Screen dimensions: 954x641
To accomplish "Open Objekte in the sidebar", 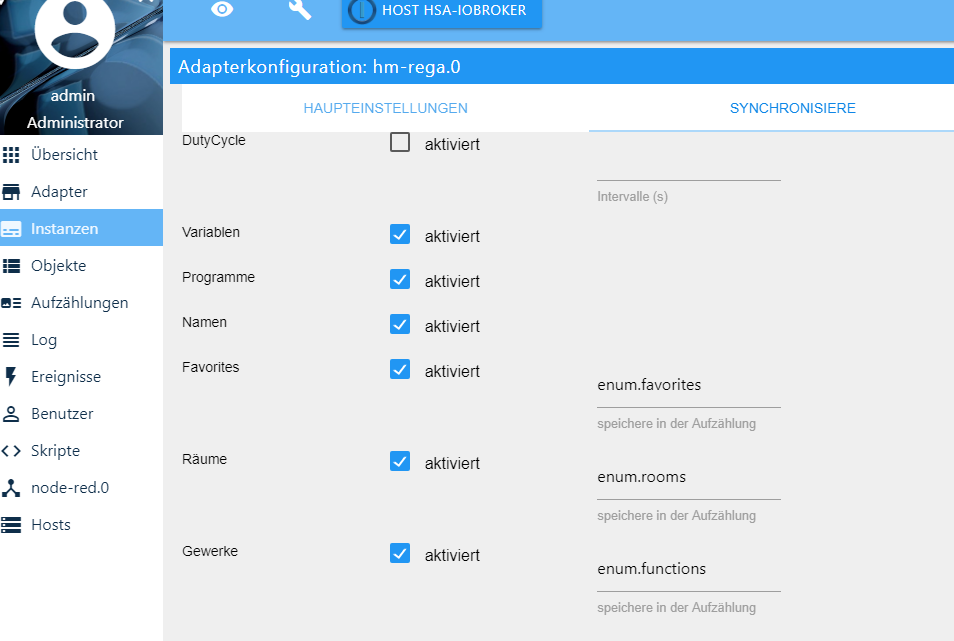I will [x=82, y=266].
